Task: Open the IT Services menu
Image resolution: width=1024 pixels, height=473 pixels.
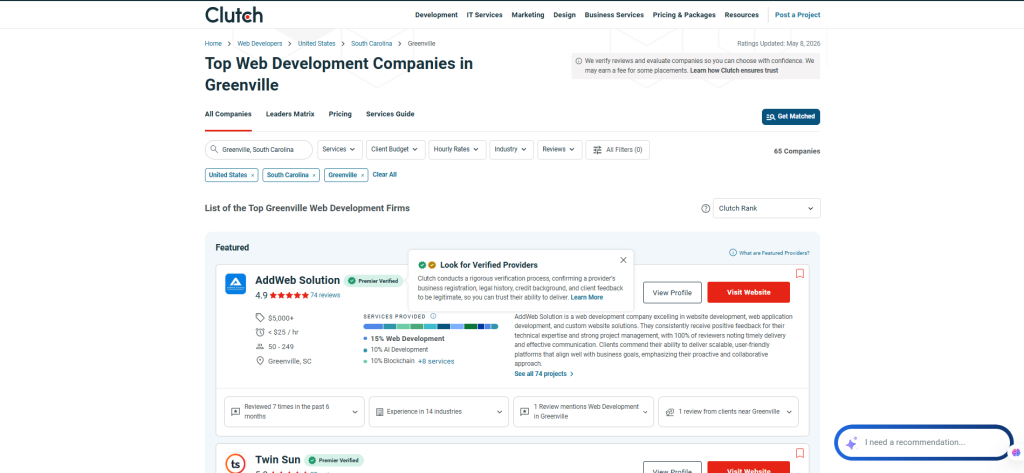Action: (x=485, y=15)
